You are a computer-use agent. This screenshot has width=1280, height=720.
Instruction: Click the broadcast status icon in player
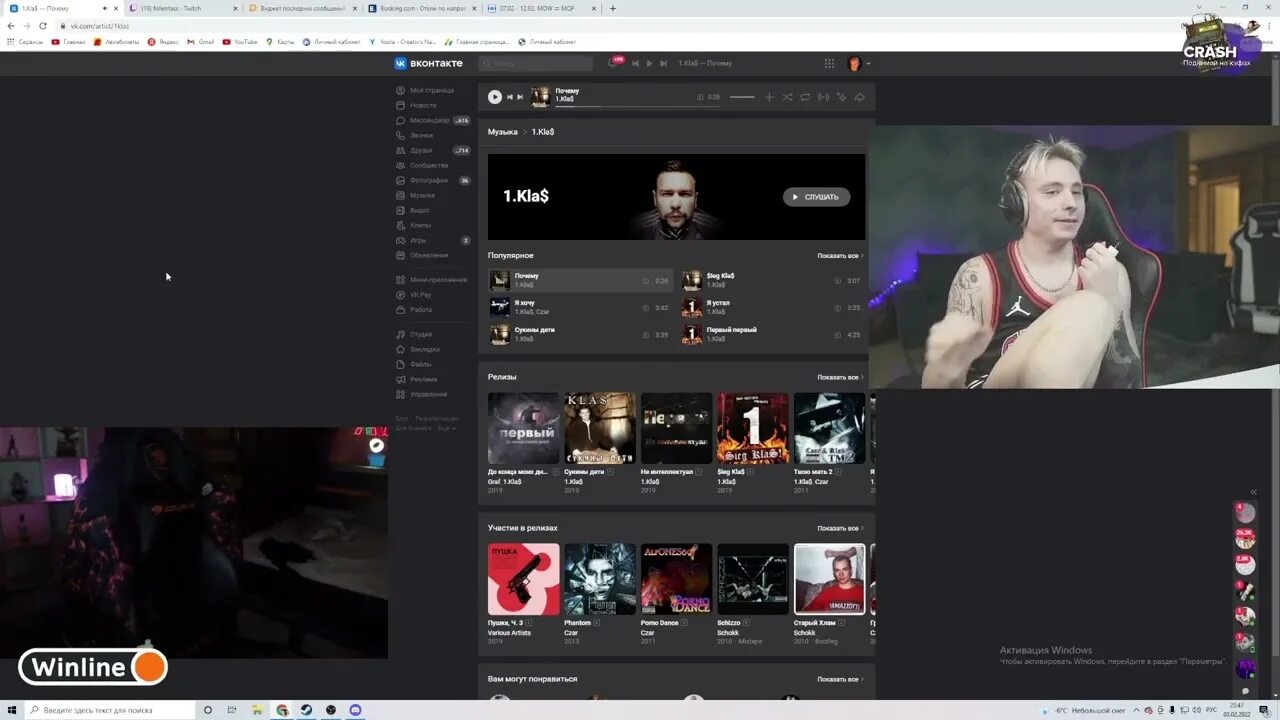[x=823, y=97]
